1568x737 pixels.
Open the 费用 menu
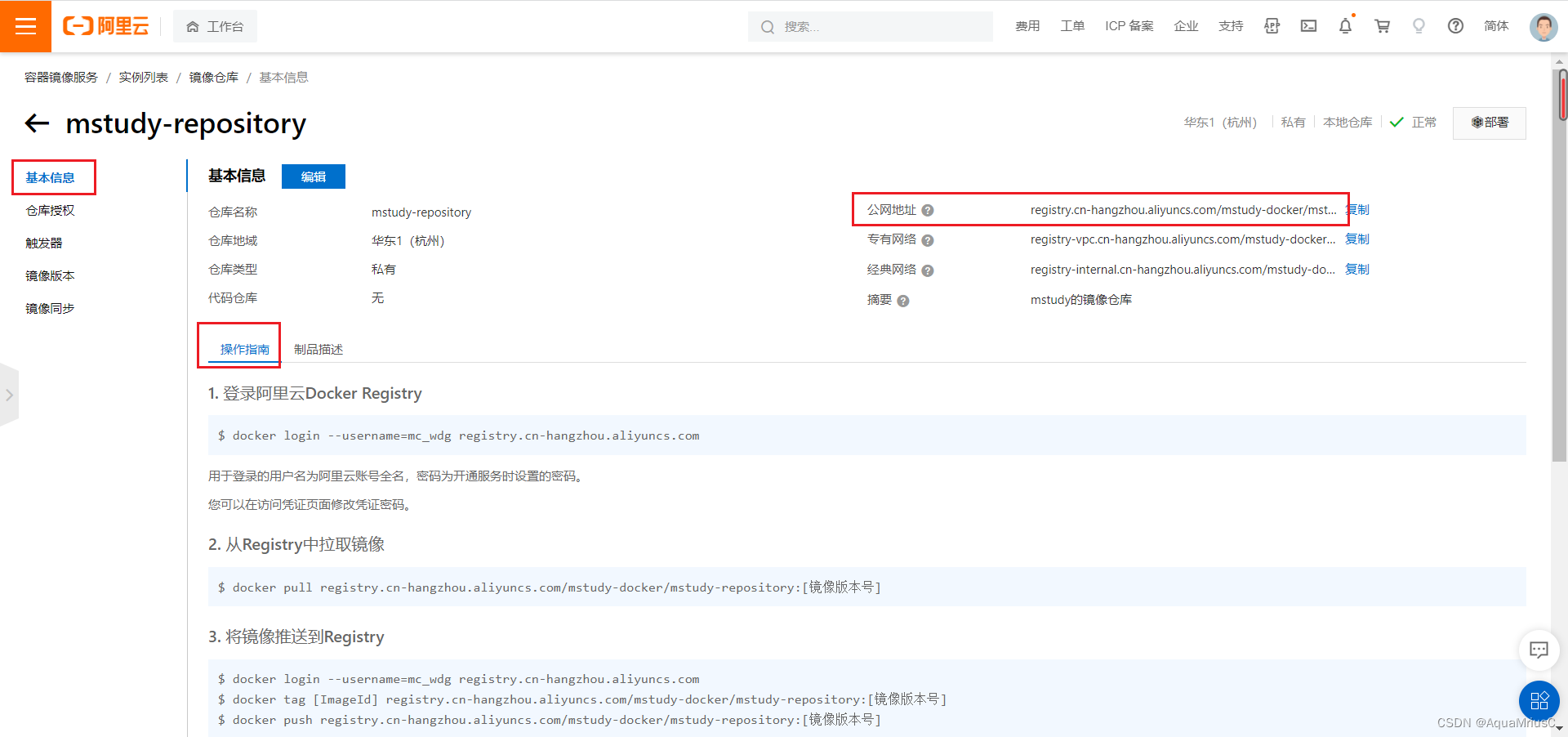(x=1027, y=26)
